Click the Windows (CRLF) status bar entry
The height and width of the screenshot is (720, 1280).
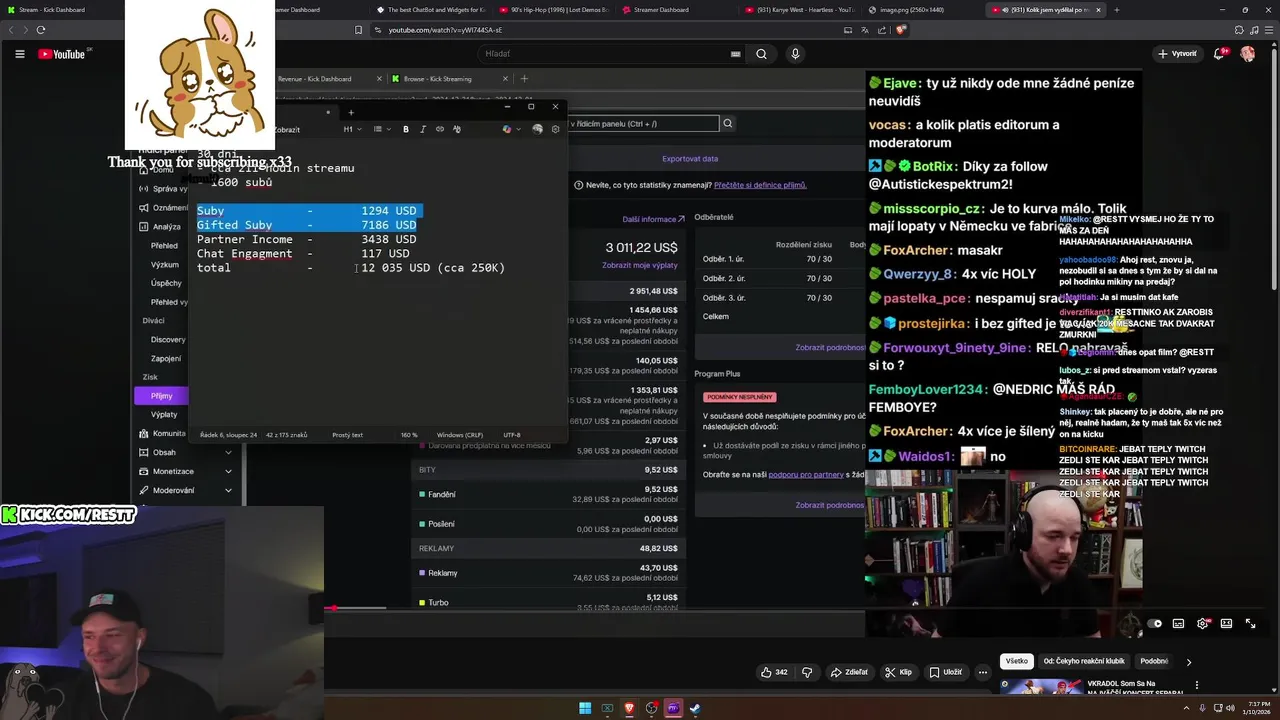(x=460, y=435)
